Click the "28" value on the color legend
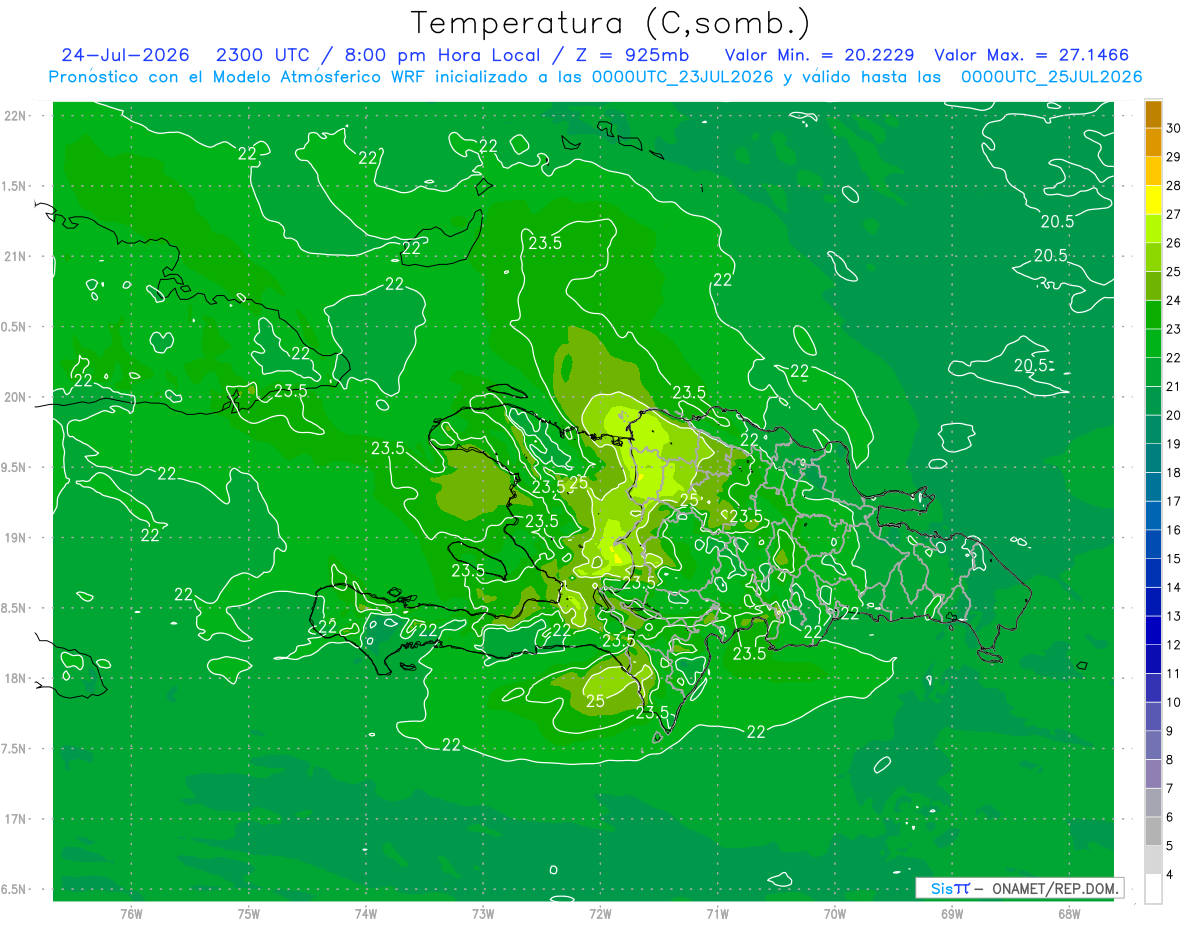The height and width of the screenshot is (927, 1200). click(1173, 186)
